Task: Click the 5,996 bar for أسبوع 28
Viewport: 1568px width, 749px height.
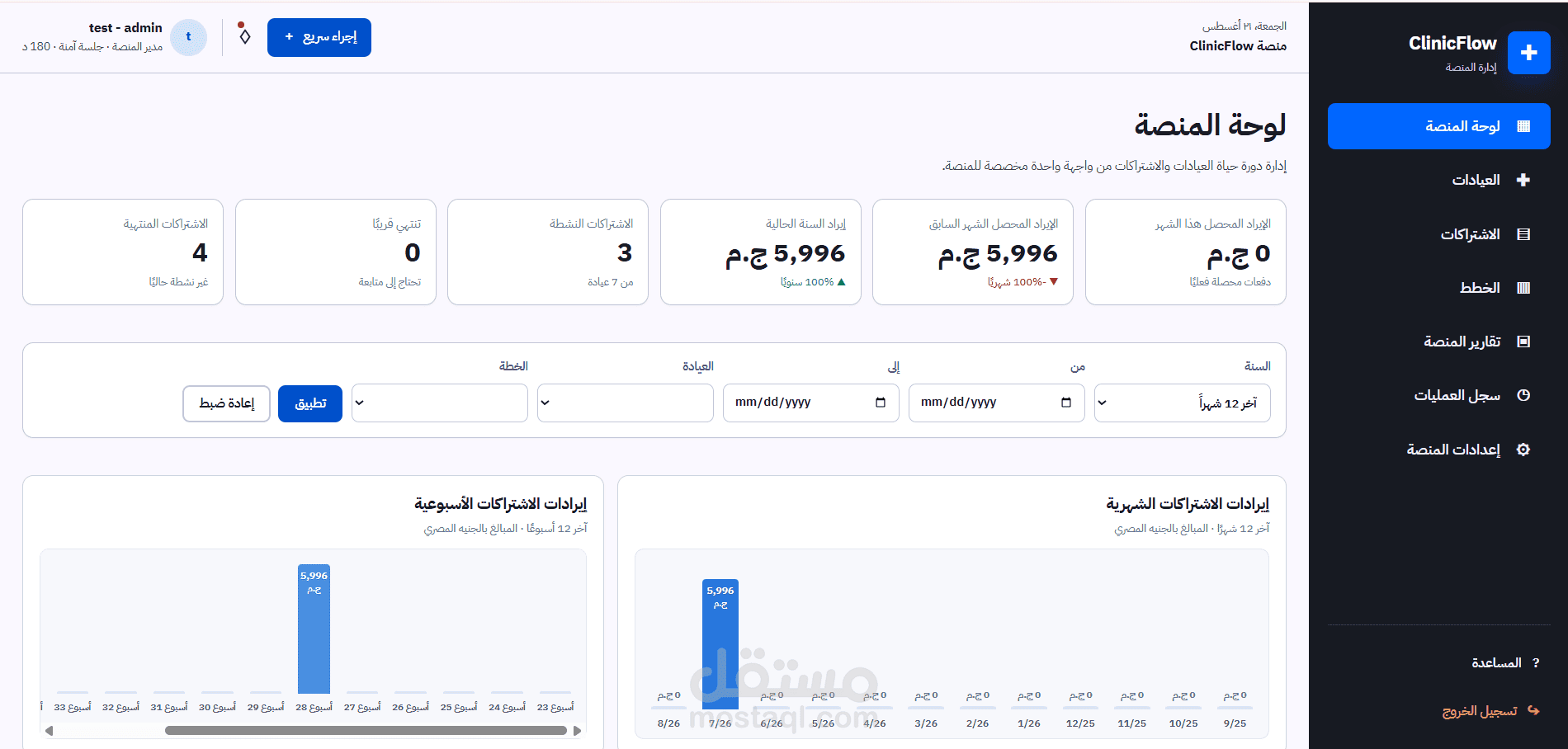Action: (314, 629)
